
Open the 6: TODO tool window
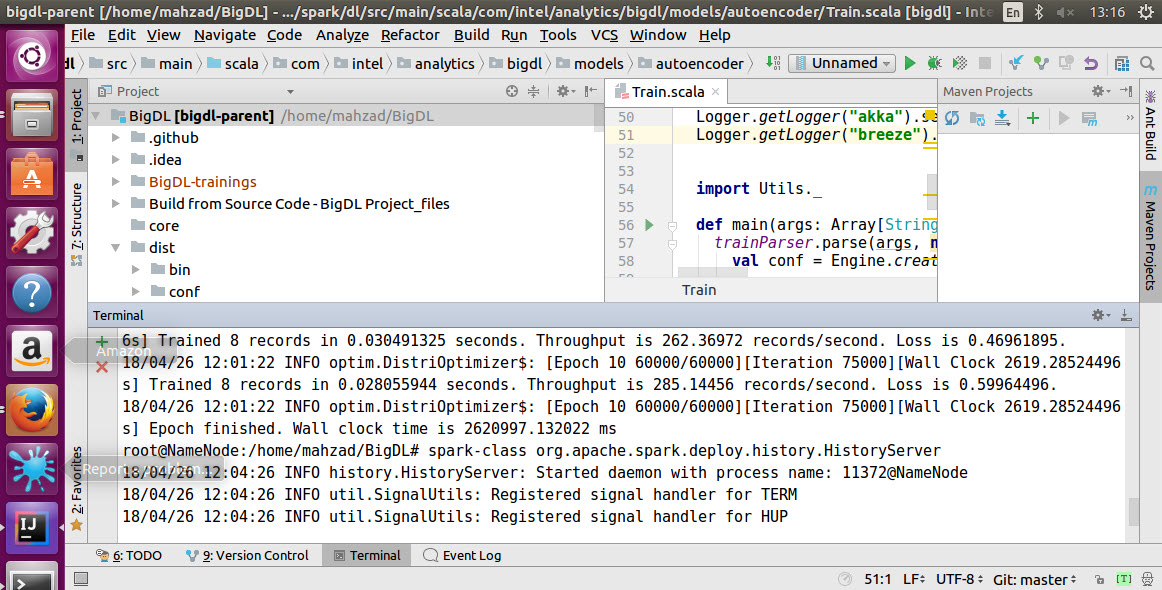click(x=129, y=555)
